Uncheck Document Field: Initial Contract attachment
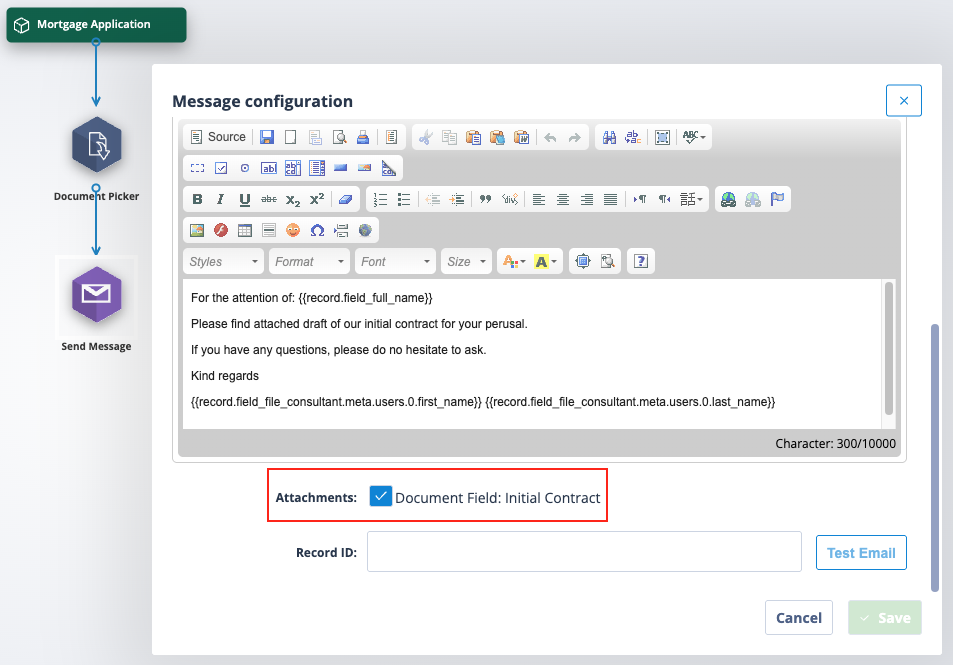Screen dimensions: 953x665 [x=380, y=496]
